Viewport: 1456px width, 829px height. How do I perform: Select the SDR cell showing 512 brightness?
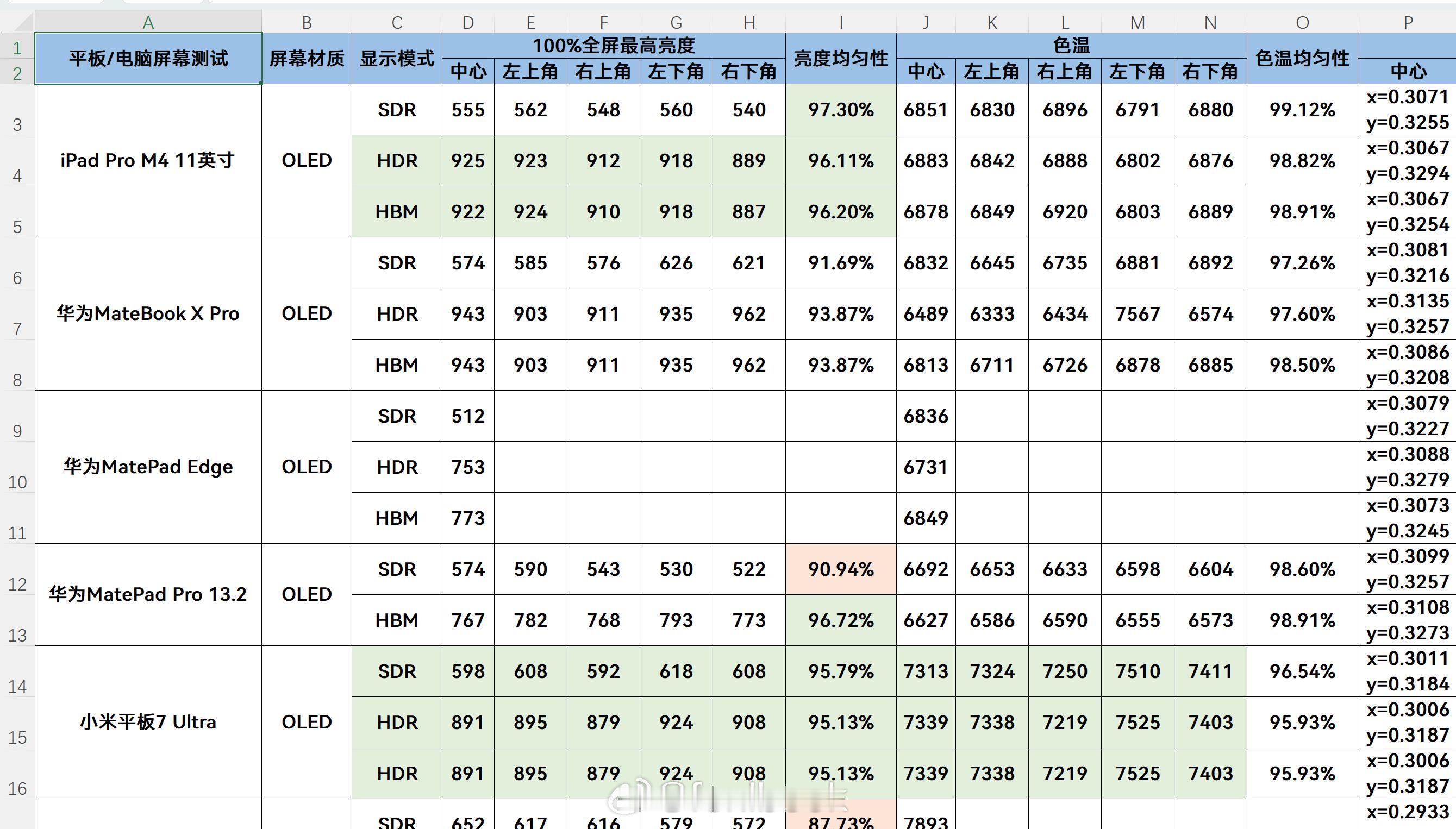[x=396, y=416]
